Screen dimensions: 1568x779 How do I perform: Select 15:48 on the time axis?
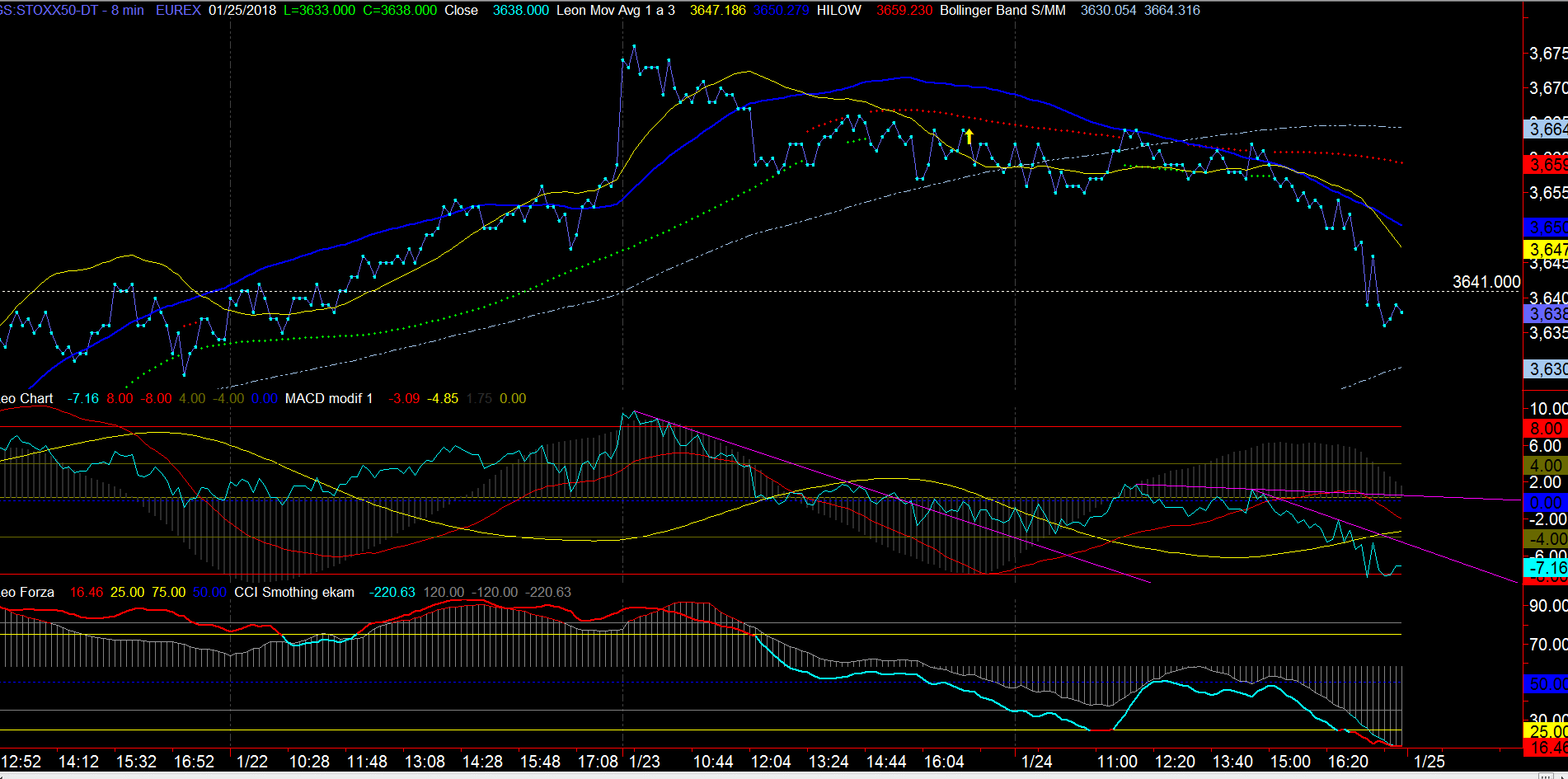coord(540,762)
